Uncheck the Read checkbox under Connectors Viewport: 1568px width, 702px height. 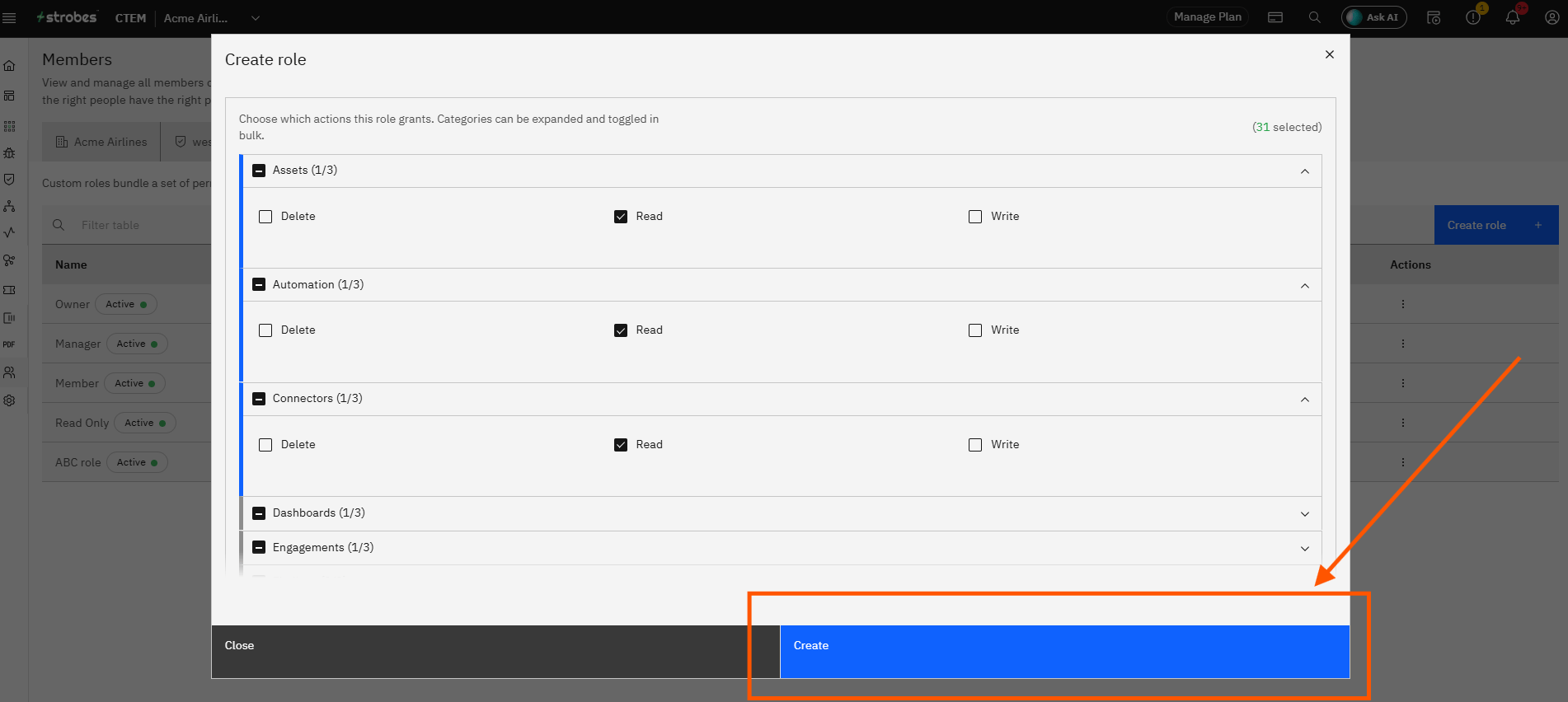[621, 445]
